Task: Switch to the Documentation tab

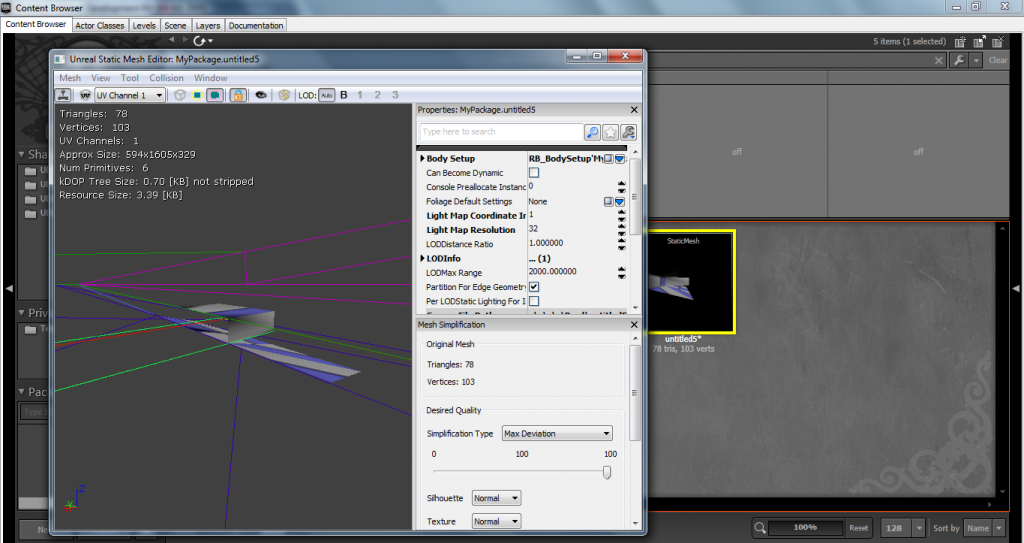Action: 256,25
